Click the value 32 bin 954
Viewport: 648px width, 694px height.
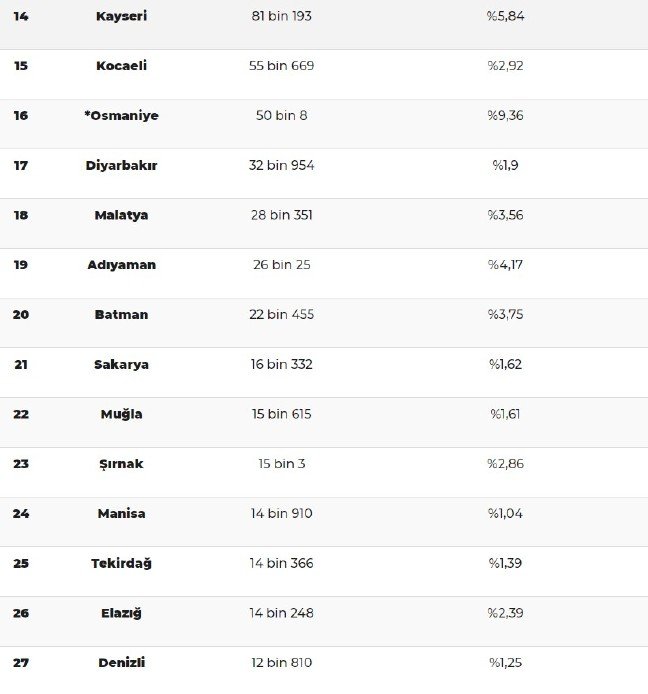[281, 165]
